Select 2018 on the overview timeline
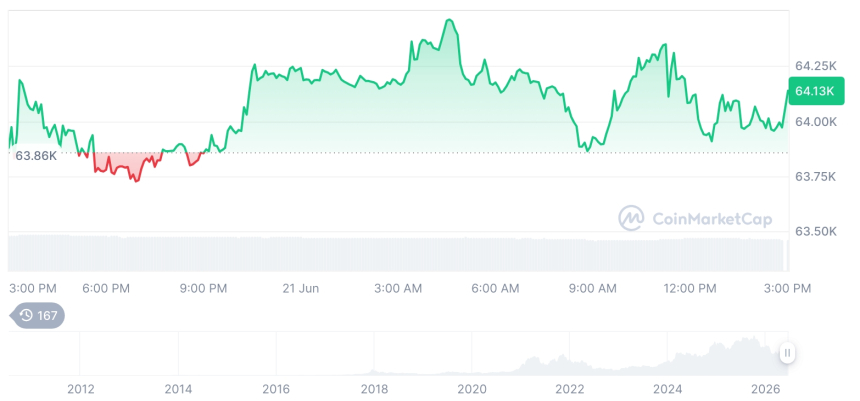This screenshot has width=860, height=401. pos(374,389)
